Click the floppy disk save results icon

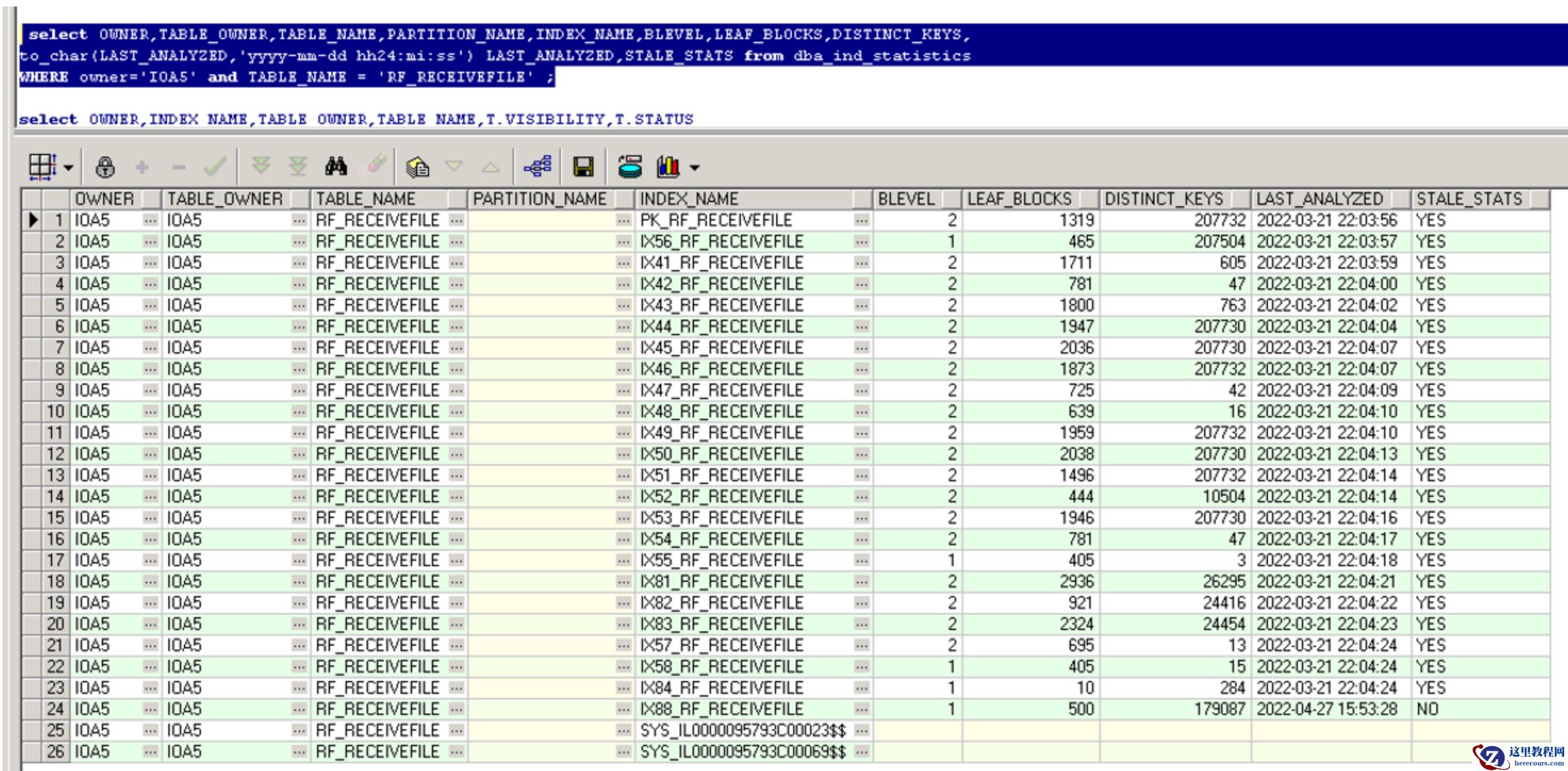(583, 167)
